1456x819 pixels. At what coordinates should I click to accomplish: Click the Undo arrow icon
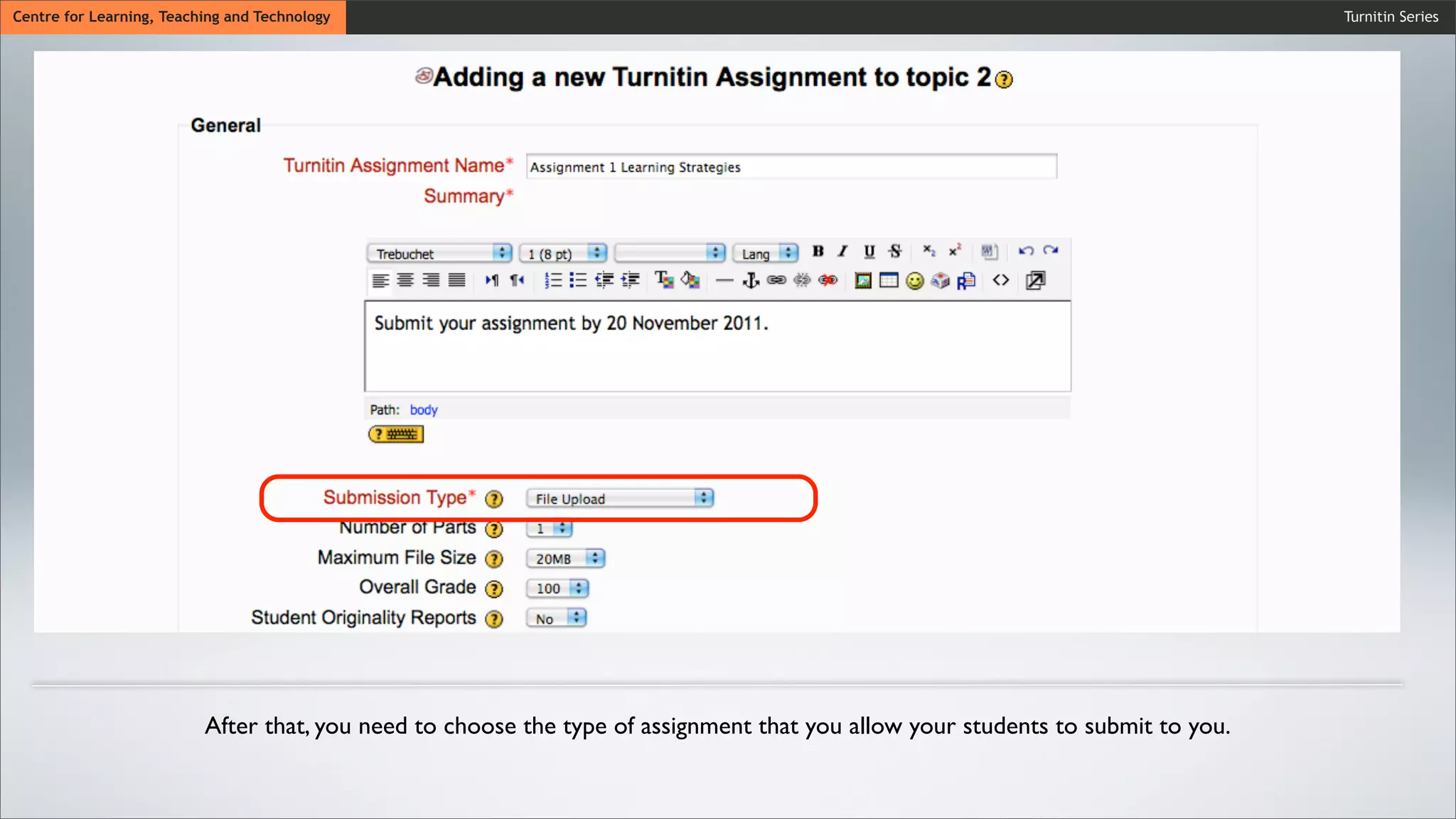coord(1025,251)
